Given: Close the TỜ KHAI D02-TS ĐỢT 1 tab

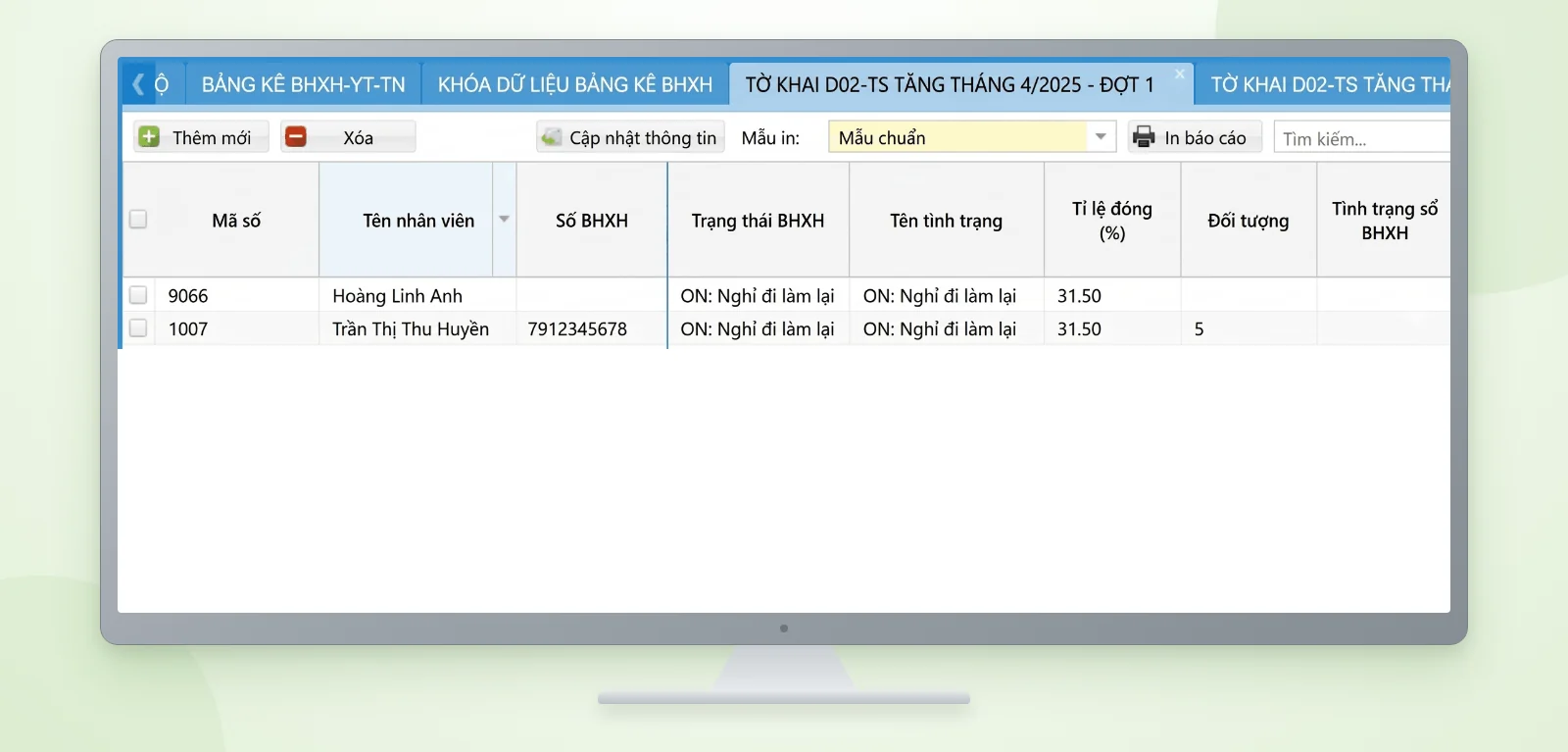Looking at the screenshot, I should [x=1180, y=74].
